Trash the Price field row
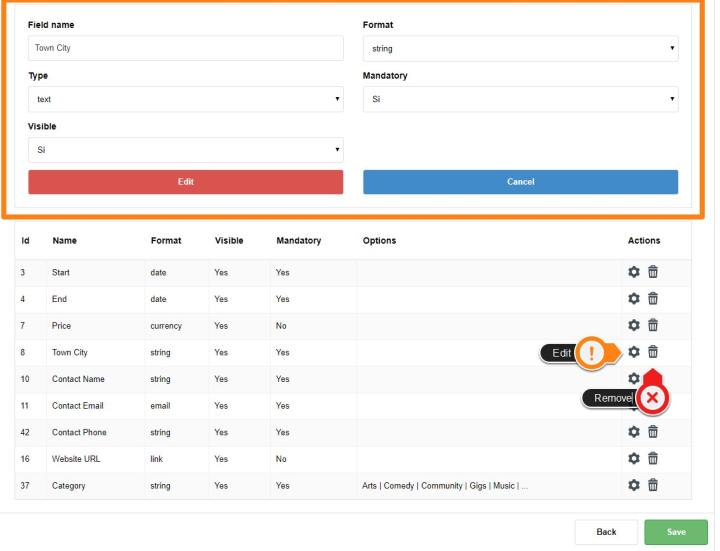This screenshot has height=551, width=720. point(652,325)
